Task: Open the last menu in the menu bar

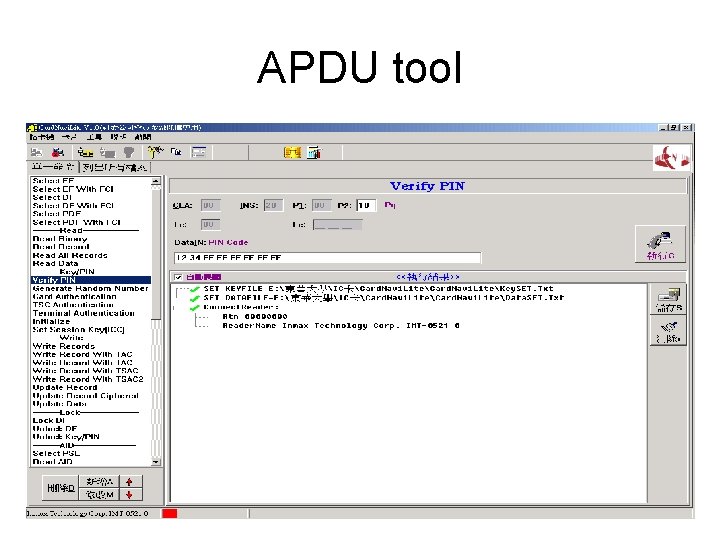Action: 143,137
